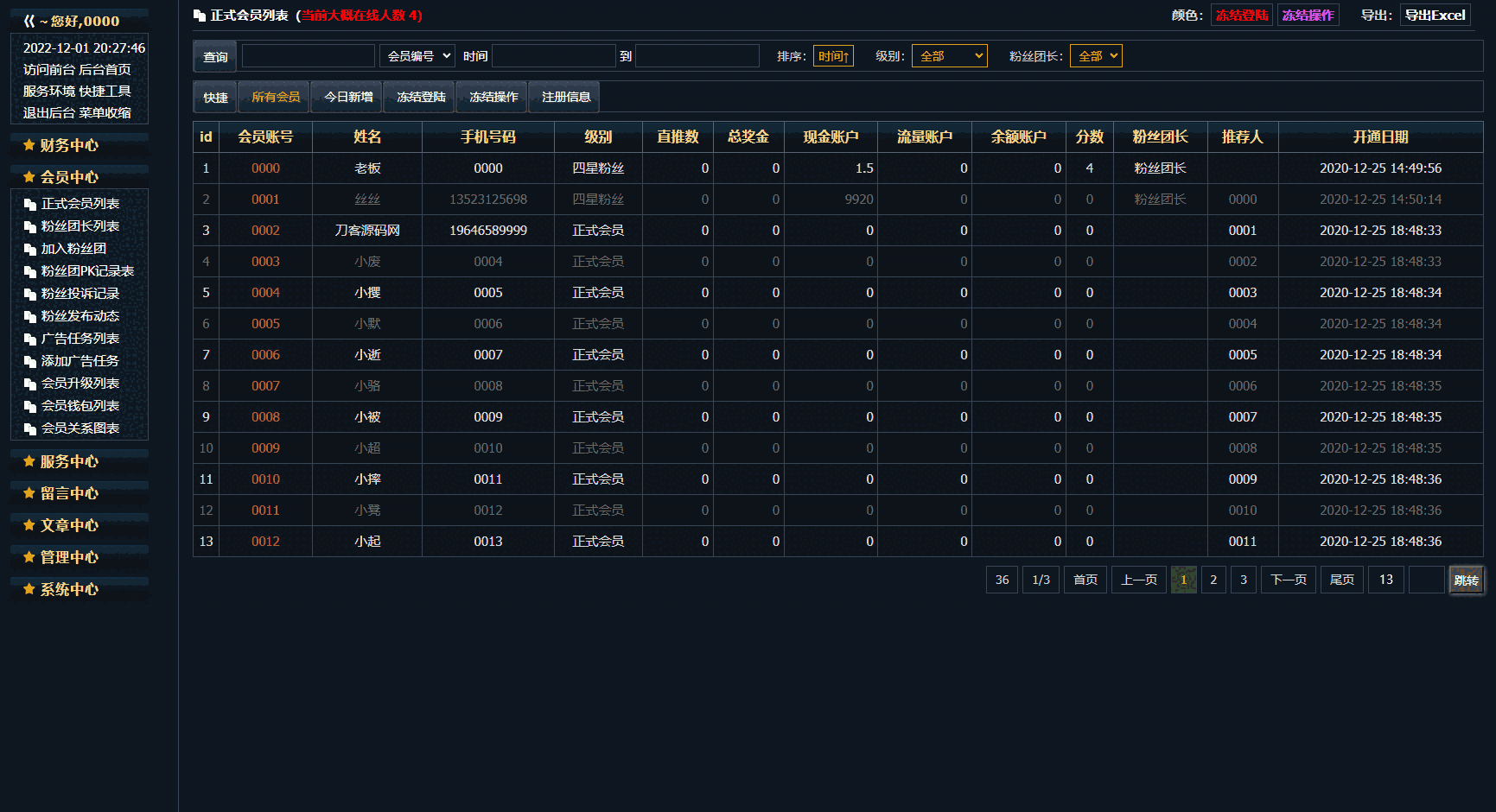Click 上一页 in pagination
Viewport: 1496px width, 812px height.
tap(1139, 580)
